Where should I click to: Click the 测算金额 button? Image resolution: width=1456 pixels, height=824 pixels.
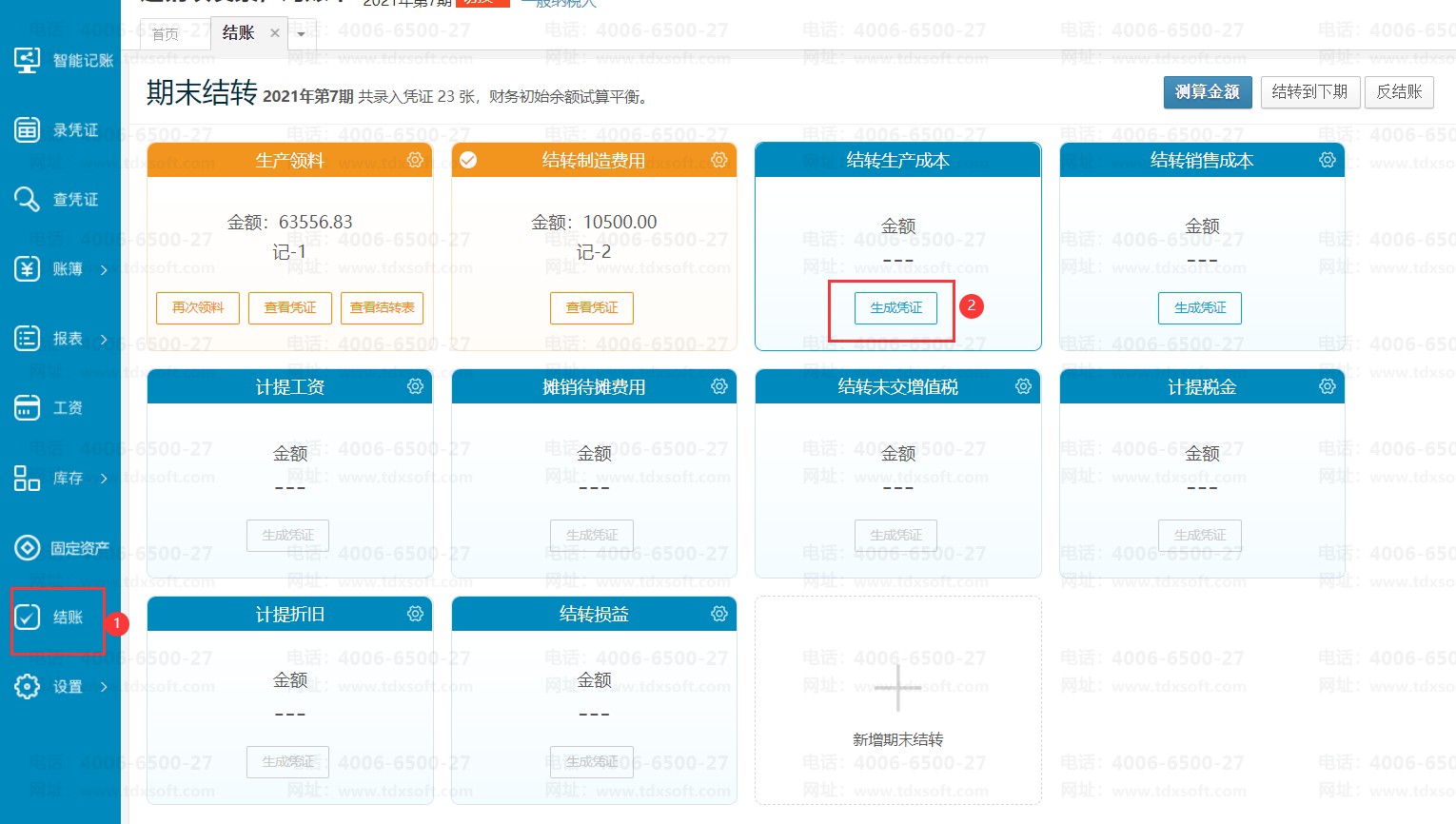(x=1207, y=92)
